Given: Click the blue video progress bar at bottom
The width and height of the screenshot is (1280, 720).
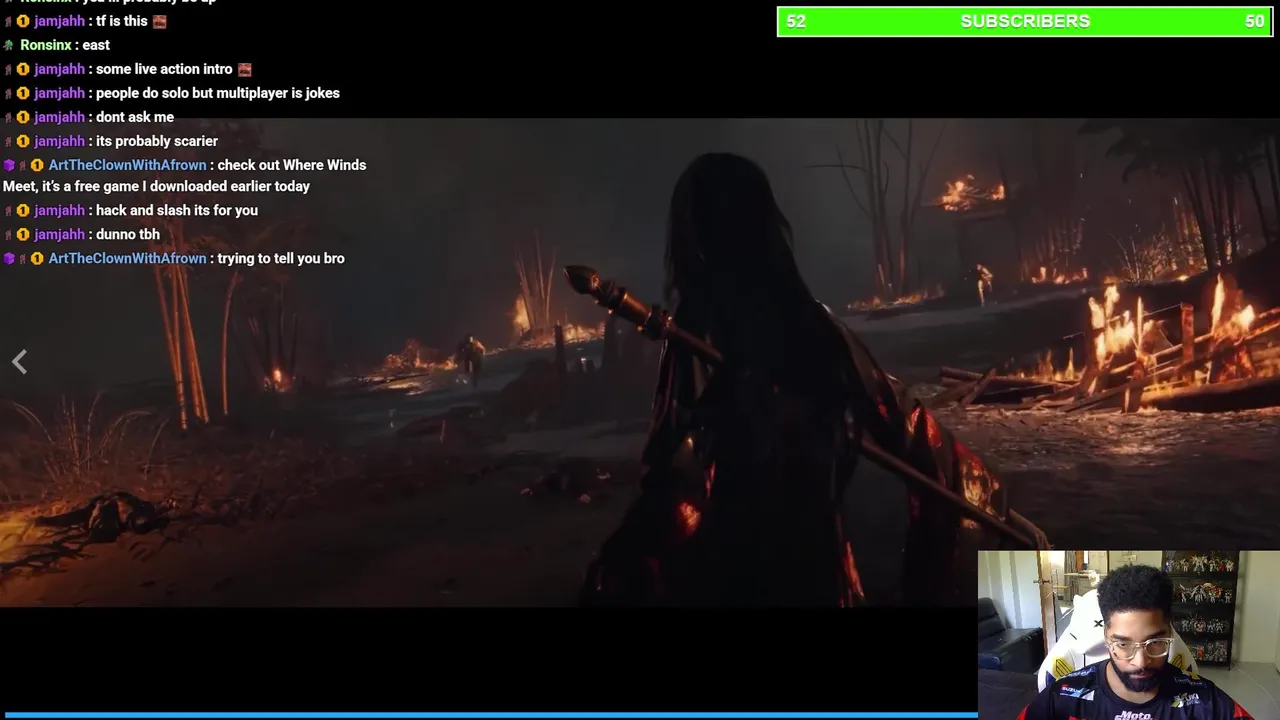Looking at the screenshot, I should coord(489,716).
